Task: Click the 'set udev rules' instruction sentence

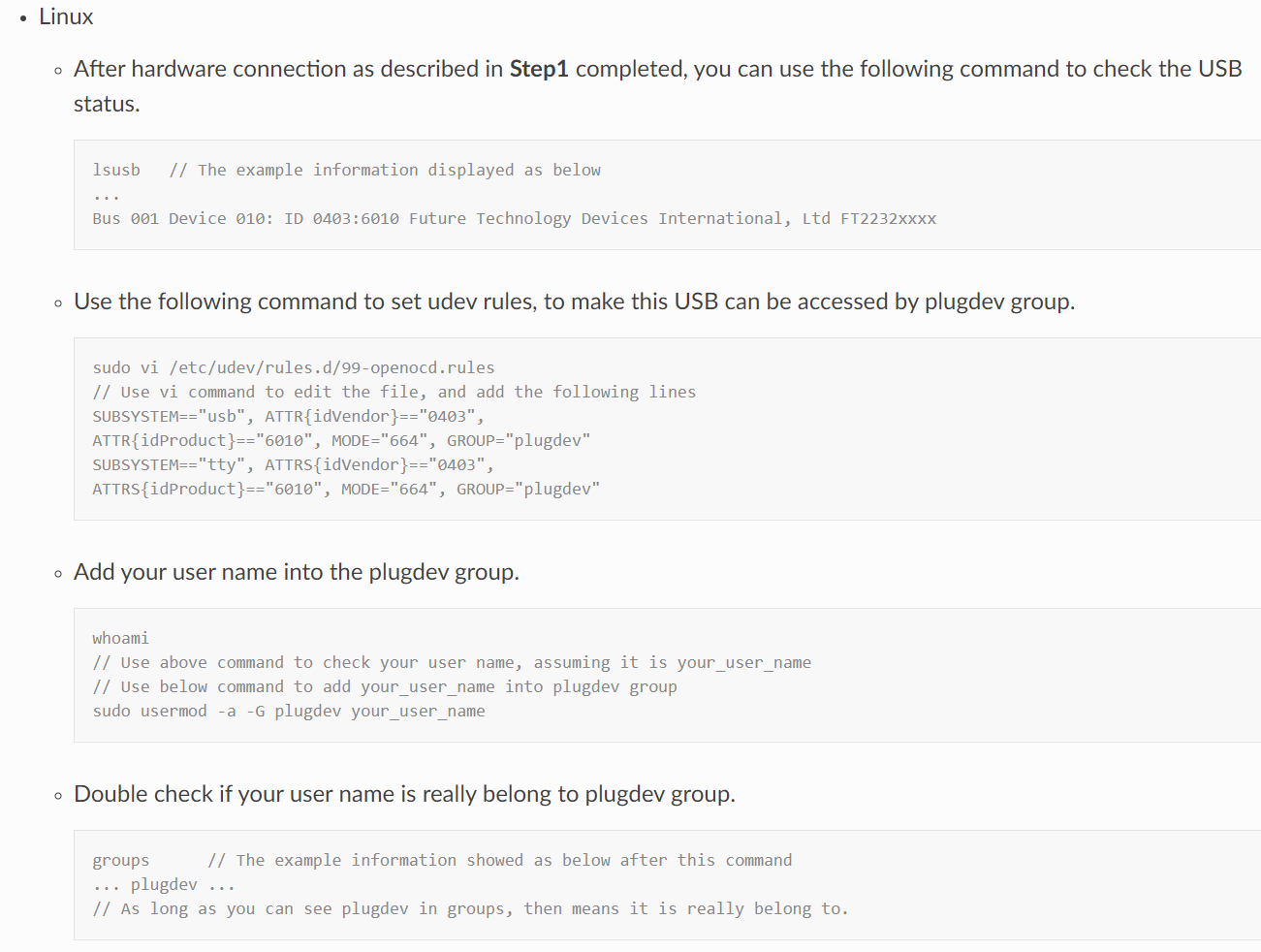Action: [x=574, y=301]
